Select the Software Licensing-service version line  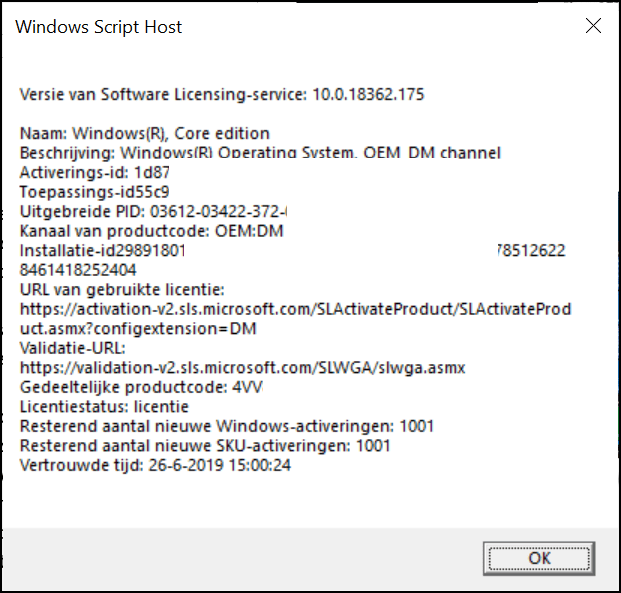pos(222,95)
